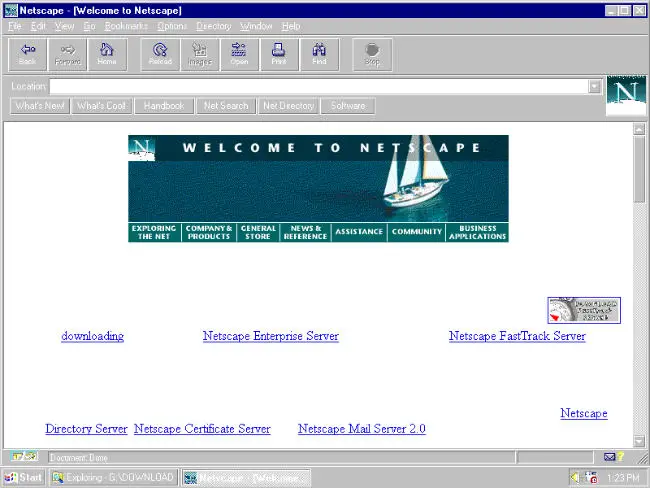Click the vertical scrollbar up arrow
Viewport: 650px width, 488px height.
pyautogui.click(x=639, y=129)
